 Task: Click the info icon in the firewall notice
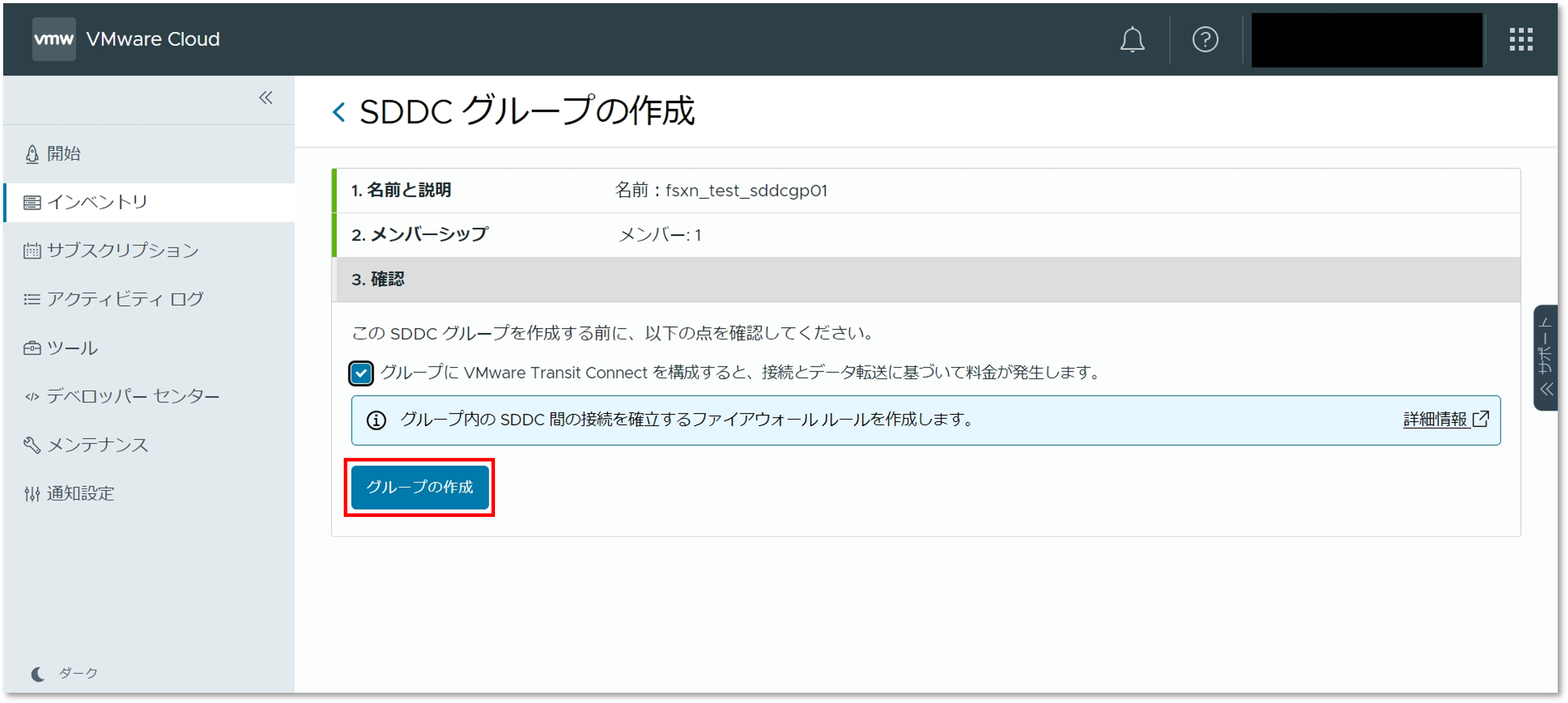click(376, 420)
